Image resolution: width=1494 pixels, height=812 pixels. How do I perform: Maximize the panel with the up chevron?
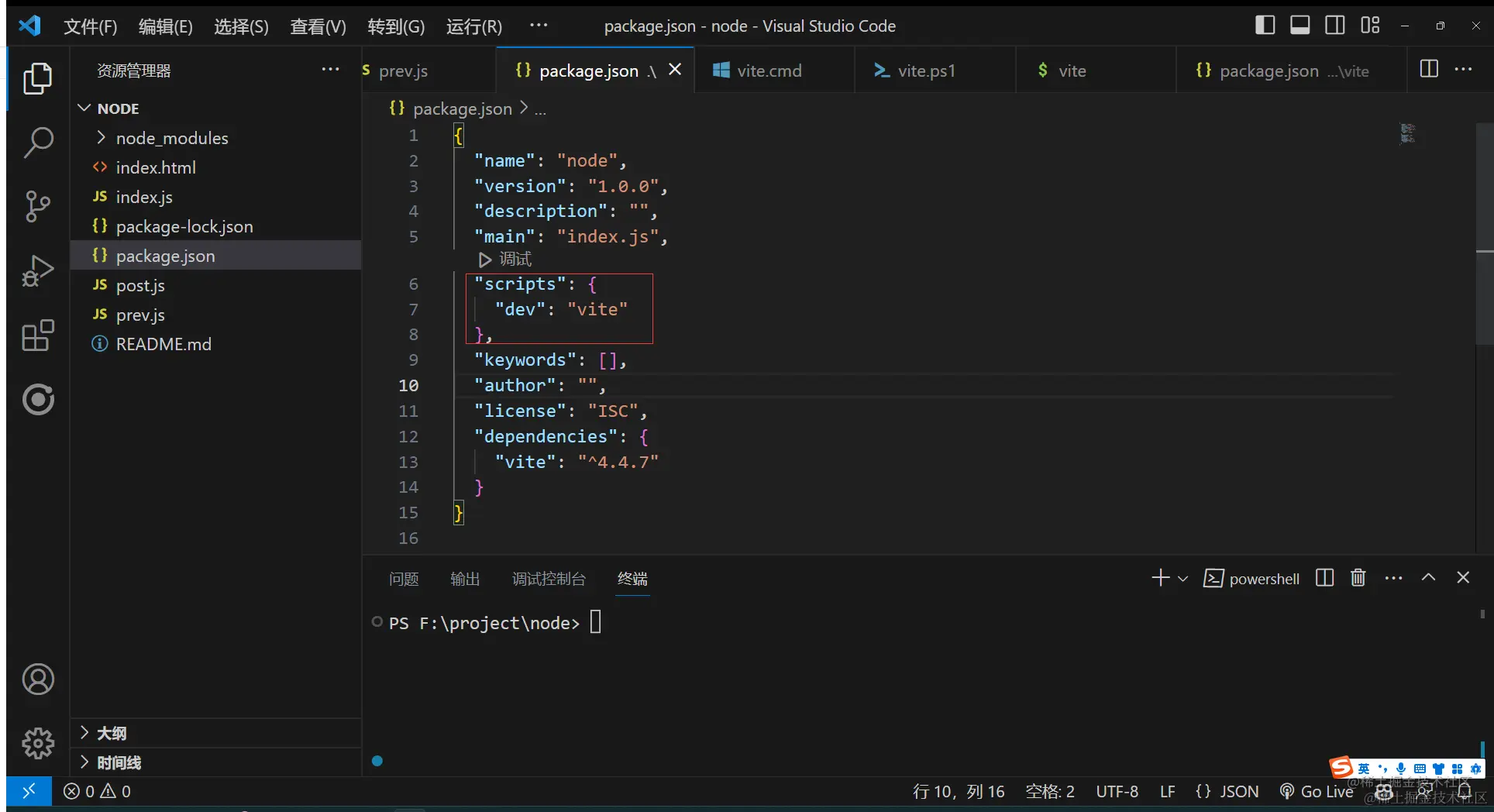tap(1428, 578)
